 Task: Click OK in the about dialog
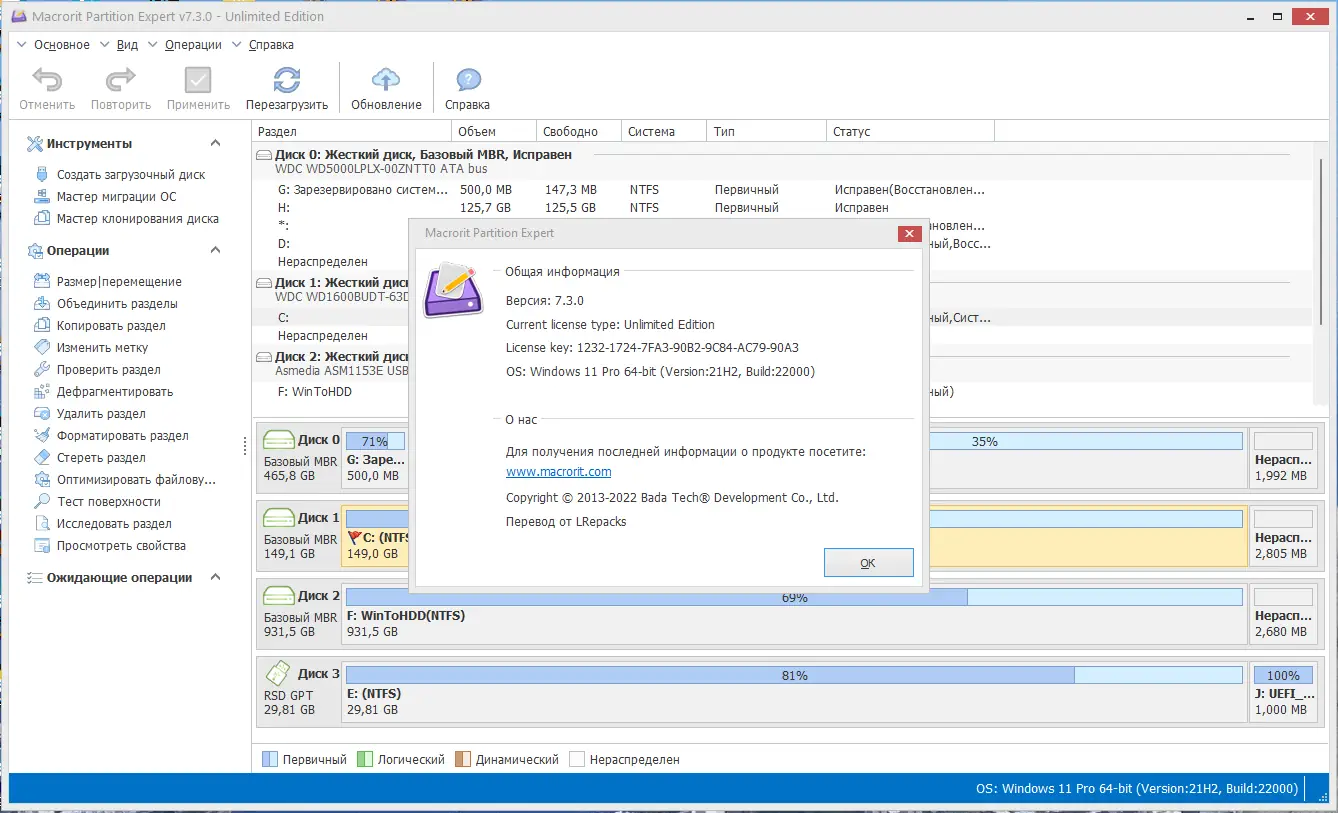868,563
